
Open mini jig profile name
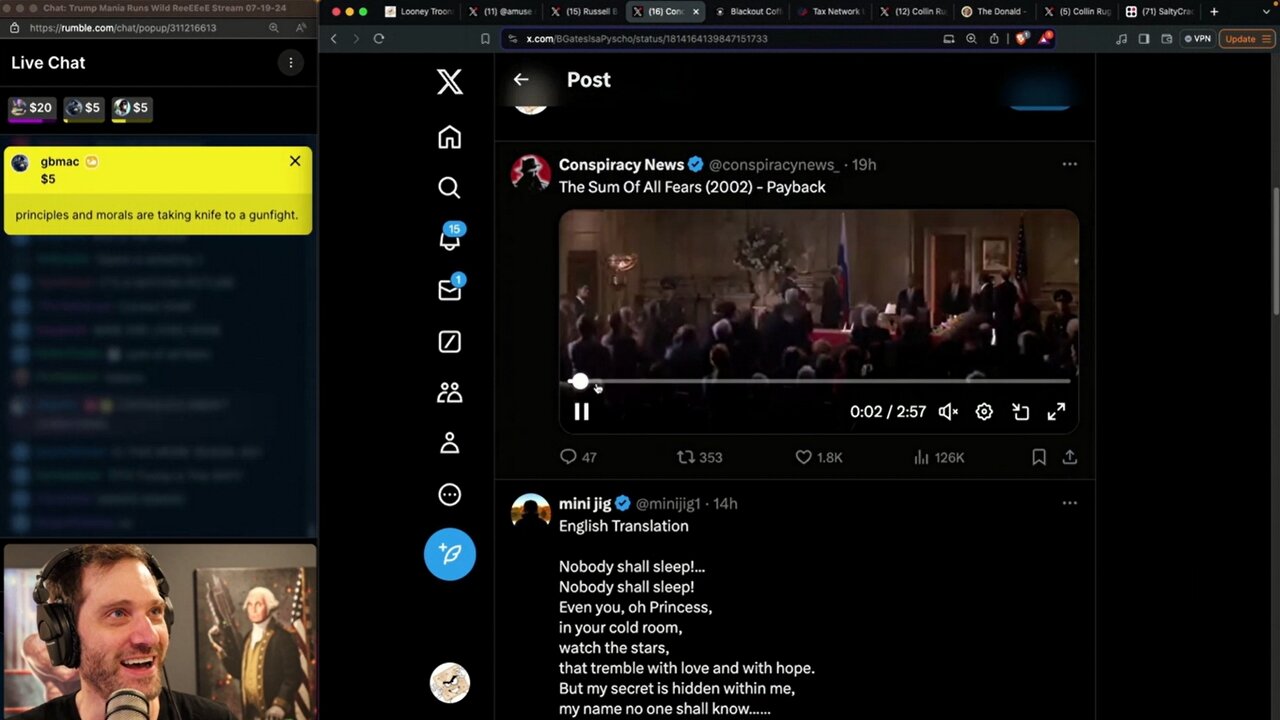(x=584, y=504)
